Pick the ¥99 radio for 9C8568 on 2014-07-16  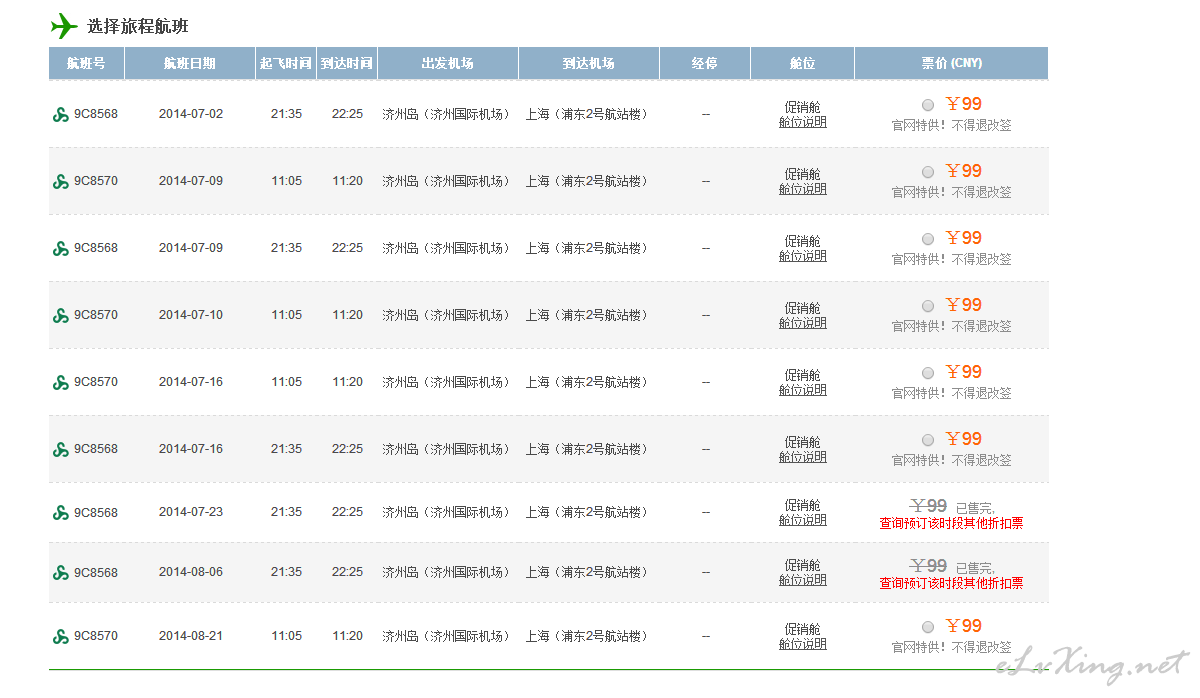(928, 440)
